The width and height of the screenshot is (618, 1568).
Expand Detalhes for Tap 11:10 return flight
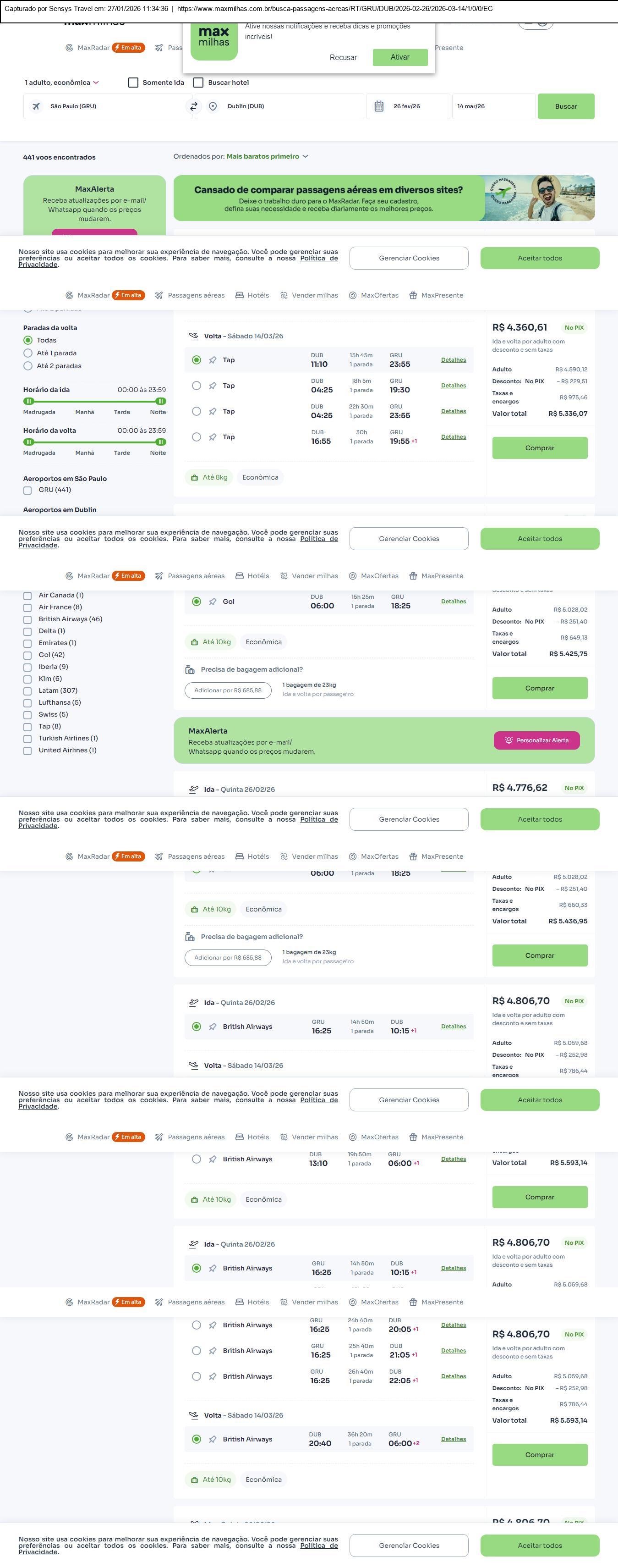click(453, 360)
